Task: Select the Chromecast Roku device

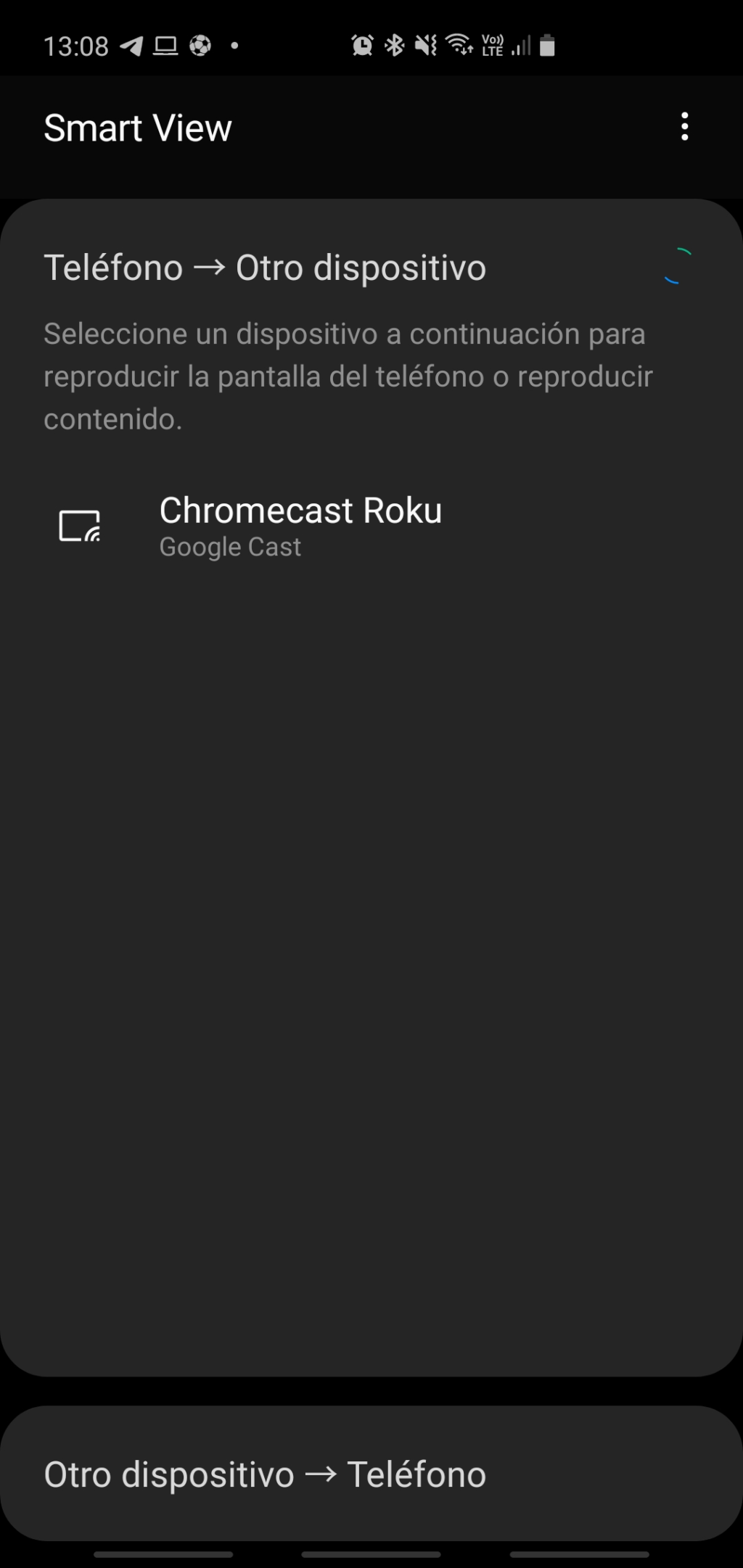Action: click(x=300, y=527)
